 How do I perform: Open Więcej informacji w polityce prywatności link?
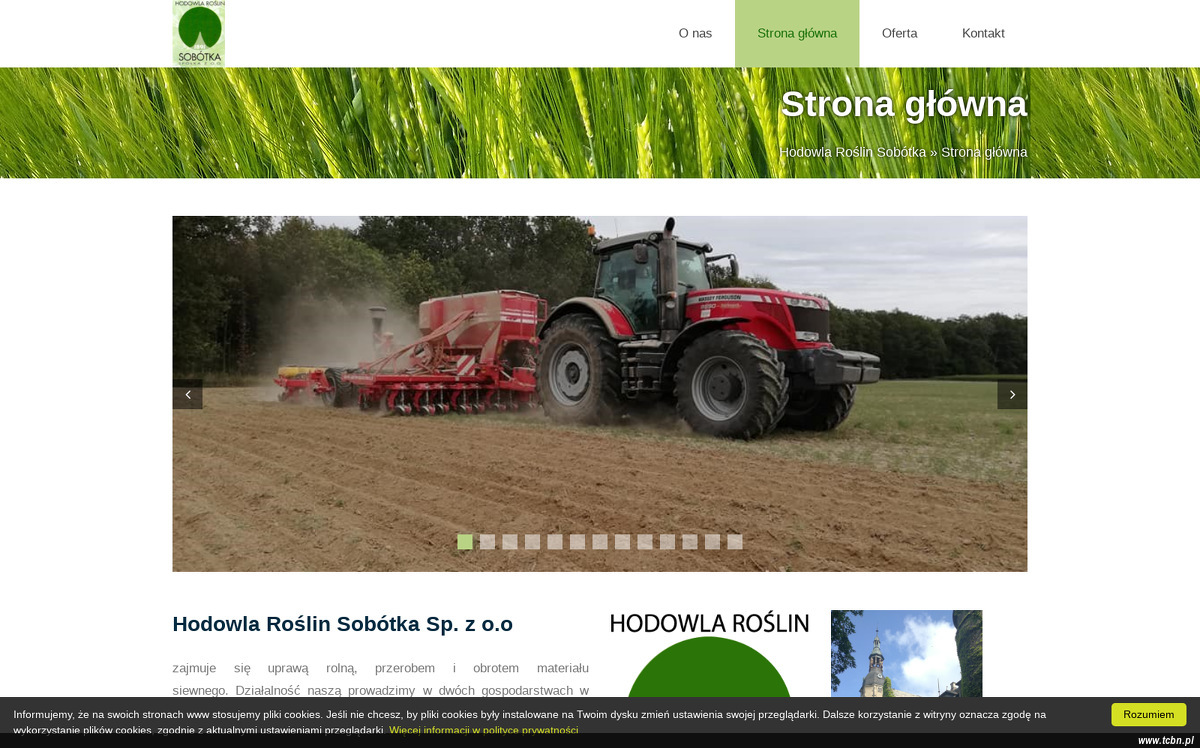tap(484, 730)
